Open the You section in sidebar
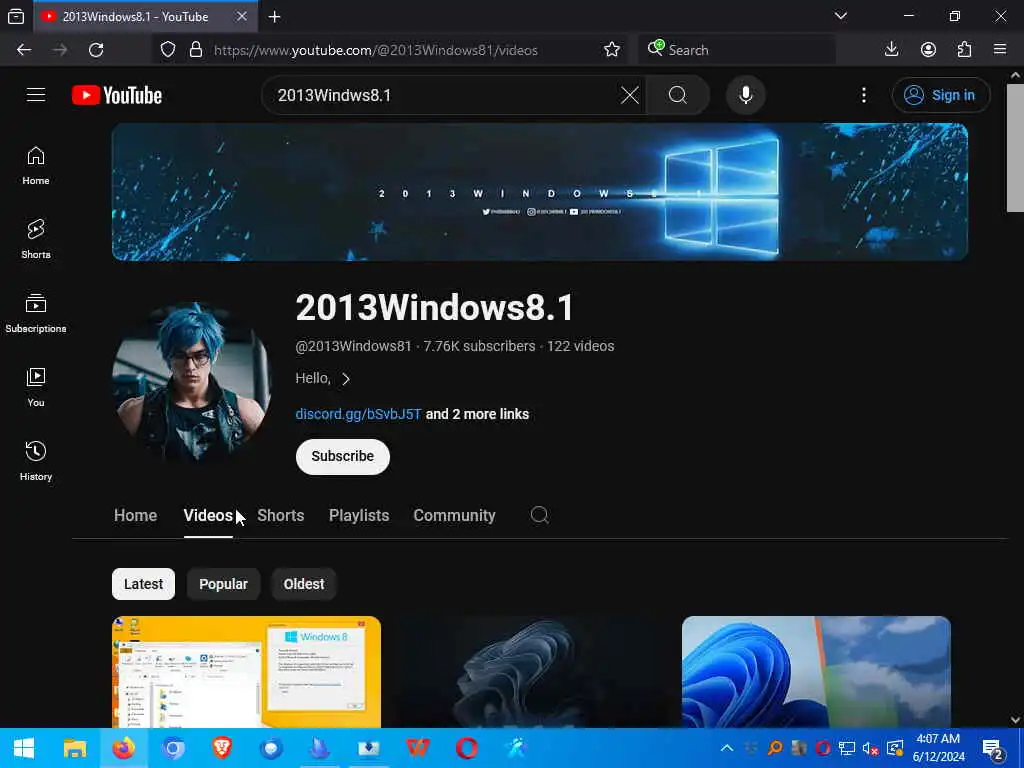 click(x=36, y=387)
